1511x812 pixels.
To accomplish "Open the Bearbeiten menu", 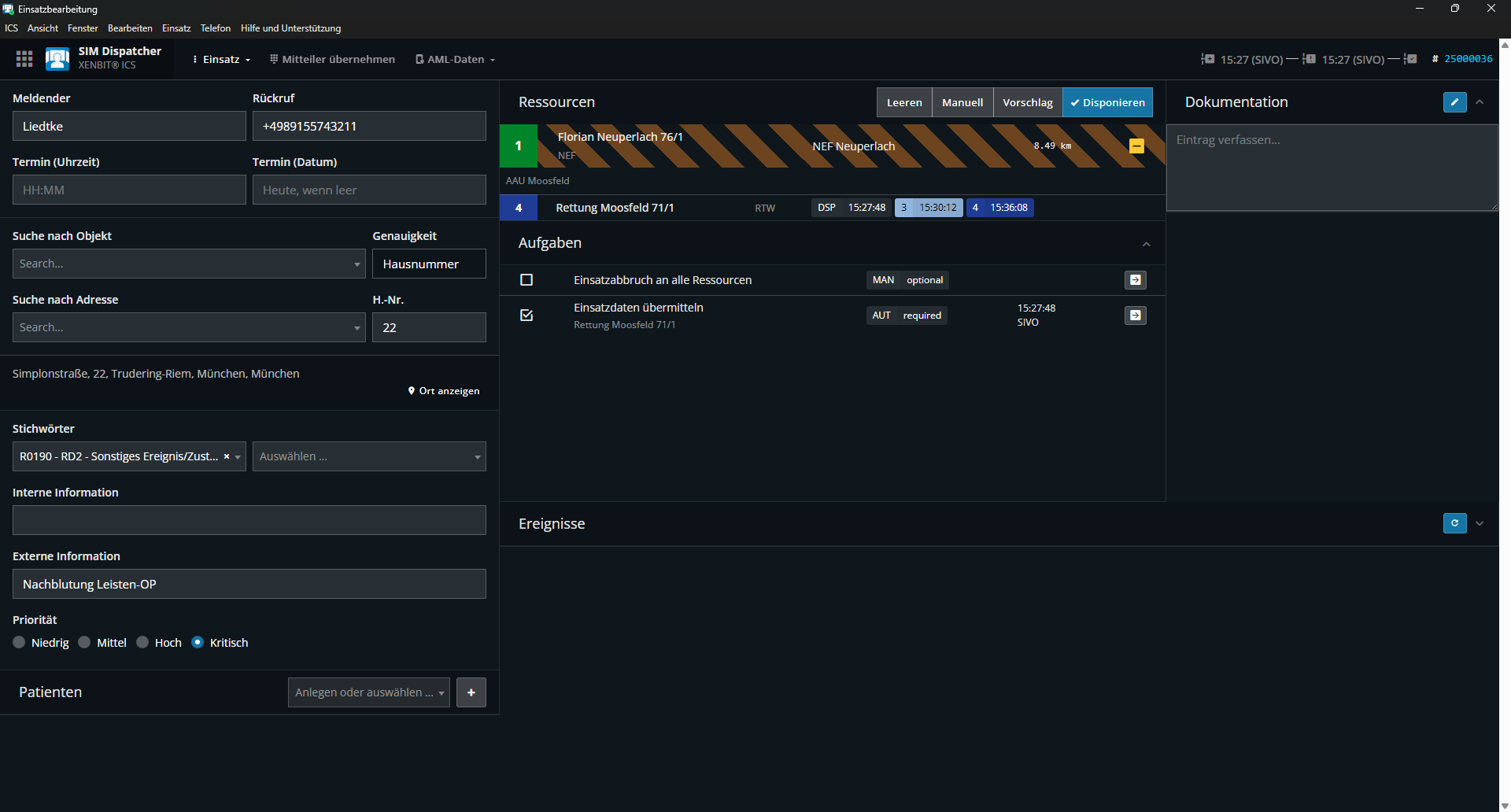I will (x=130, y=28).
